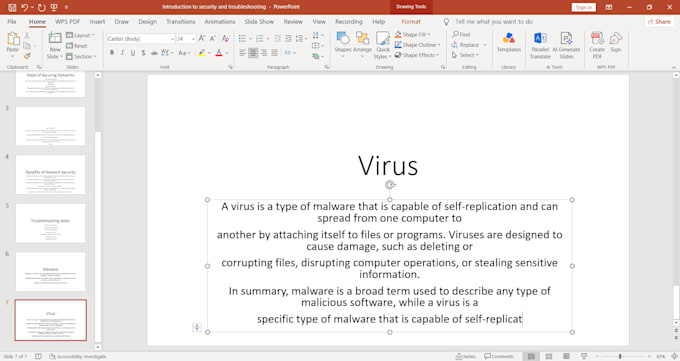Open Quick Styles gallery
Screen dimensions: 680x361
pos(382,45)
